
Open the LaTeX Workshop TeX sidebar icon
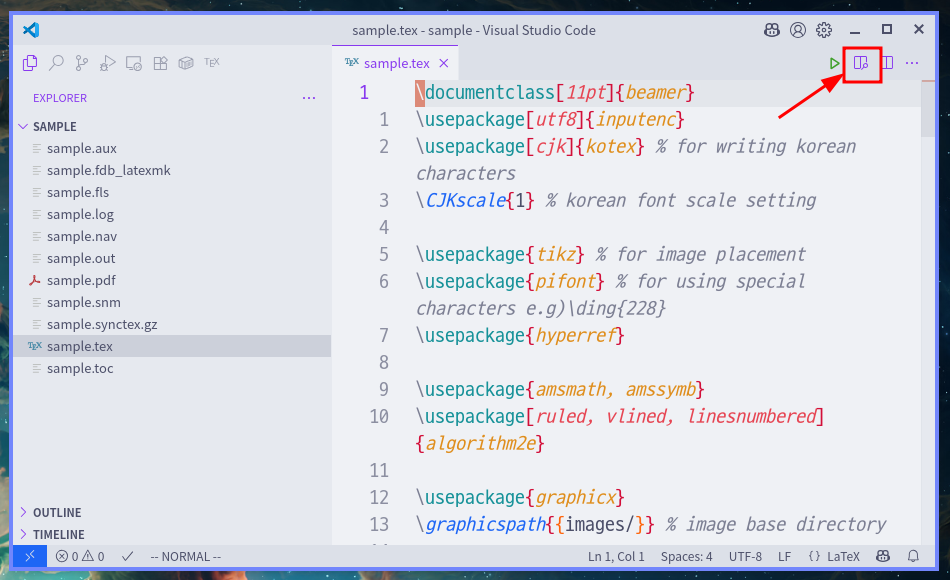tap(212, 62)
